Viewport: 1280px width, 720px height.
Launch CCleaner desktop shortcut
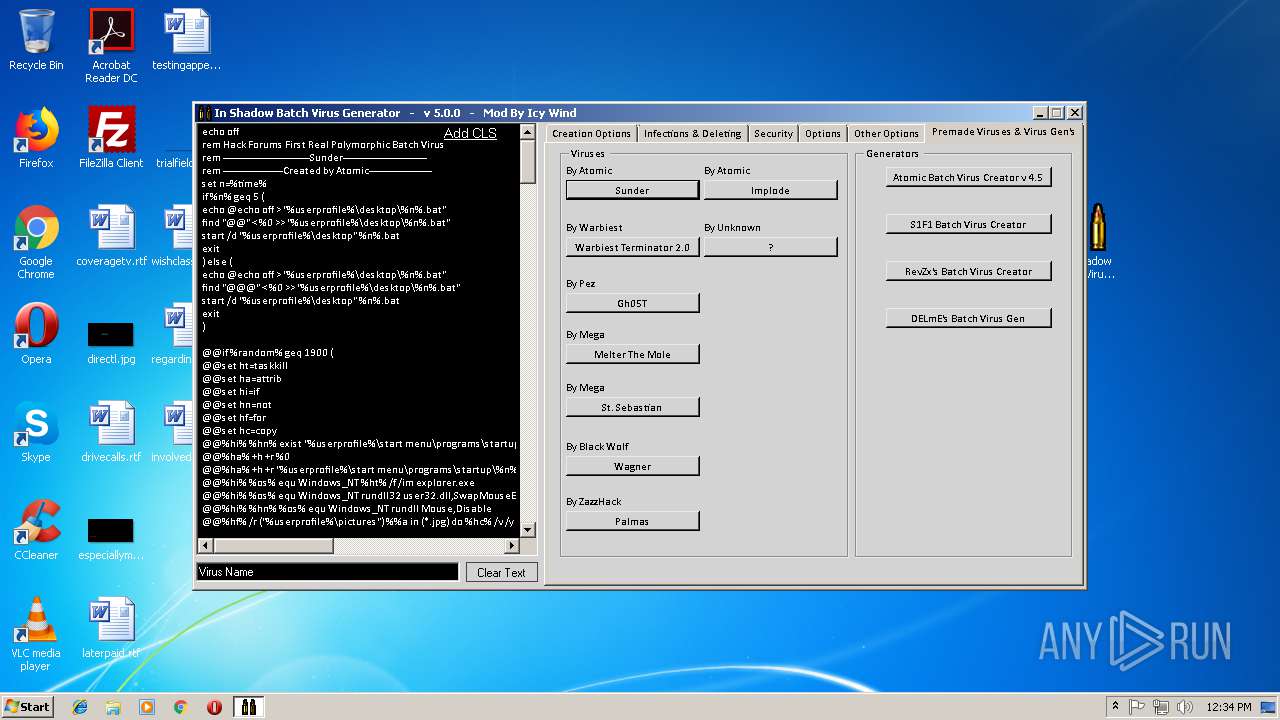point(36,530)
